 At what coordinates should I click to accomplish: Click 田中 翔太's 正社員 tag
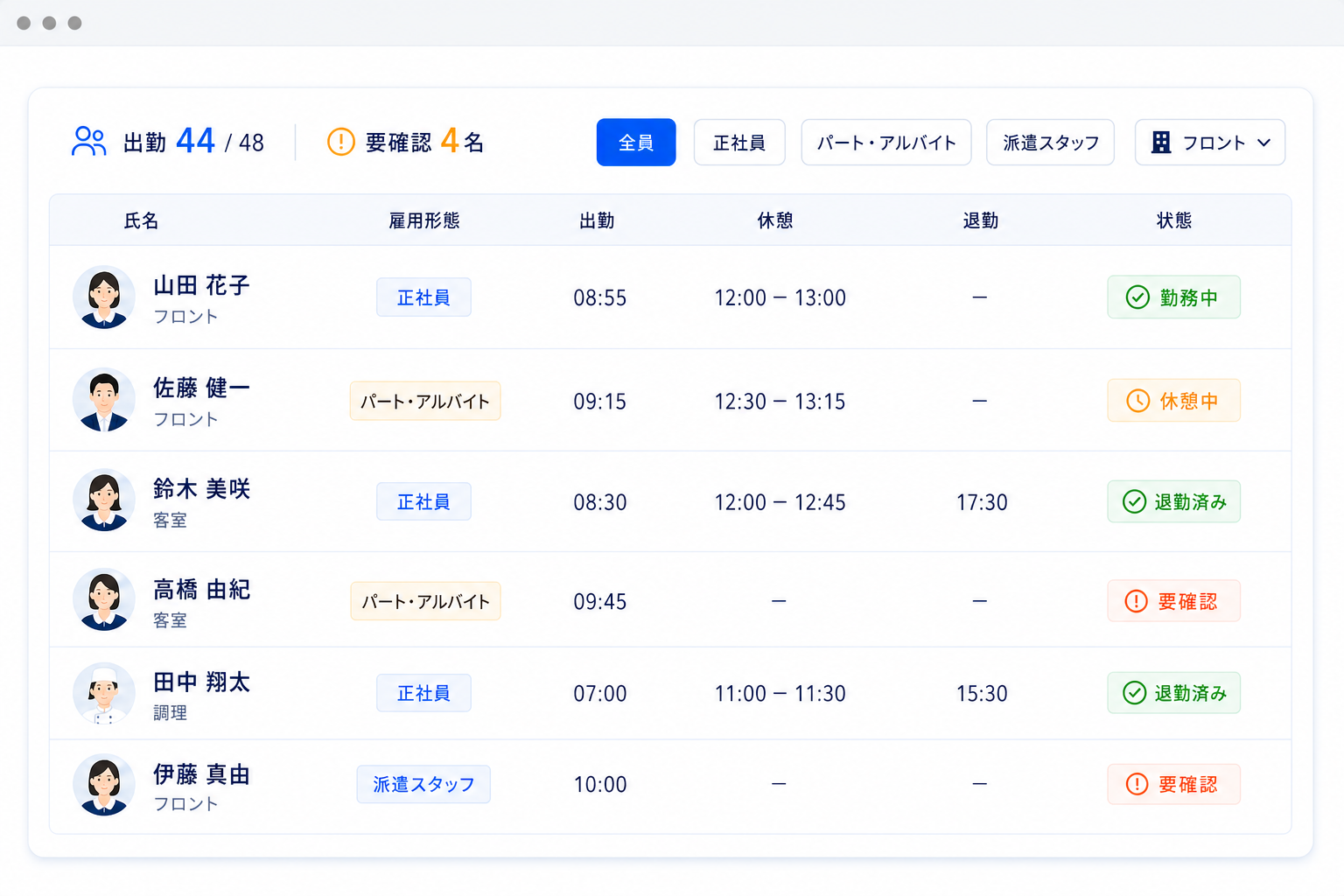point(423,693)
